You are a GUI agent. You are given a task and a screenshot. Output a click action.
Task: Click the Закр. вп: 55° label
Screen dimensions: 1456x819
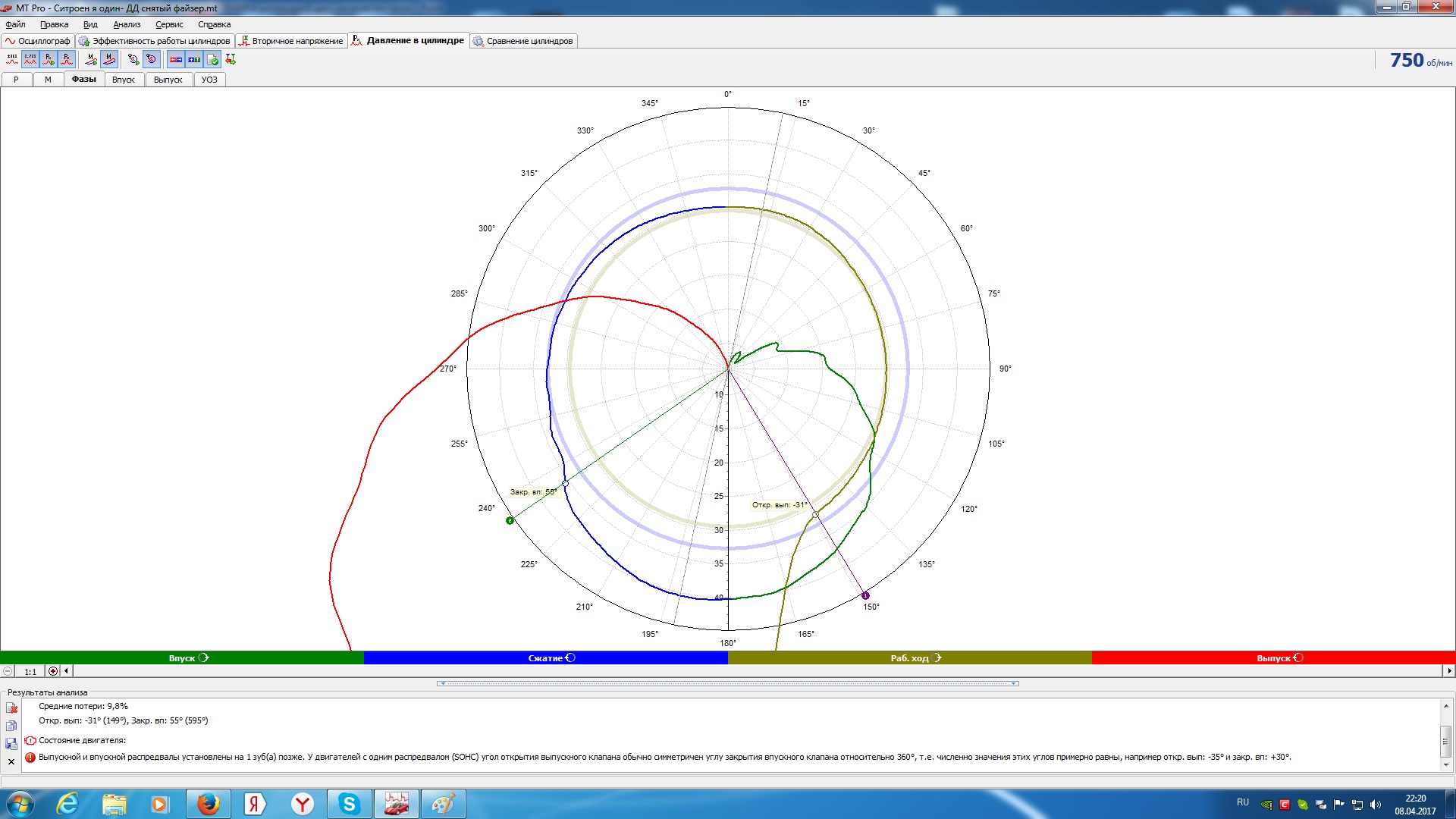(533, 492)
